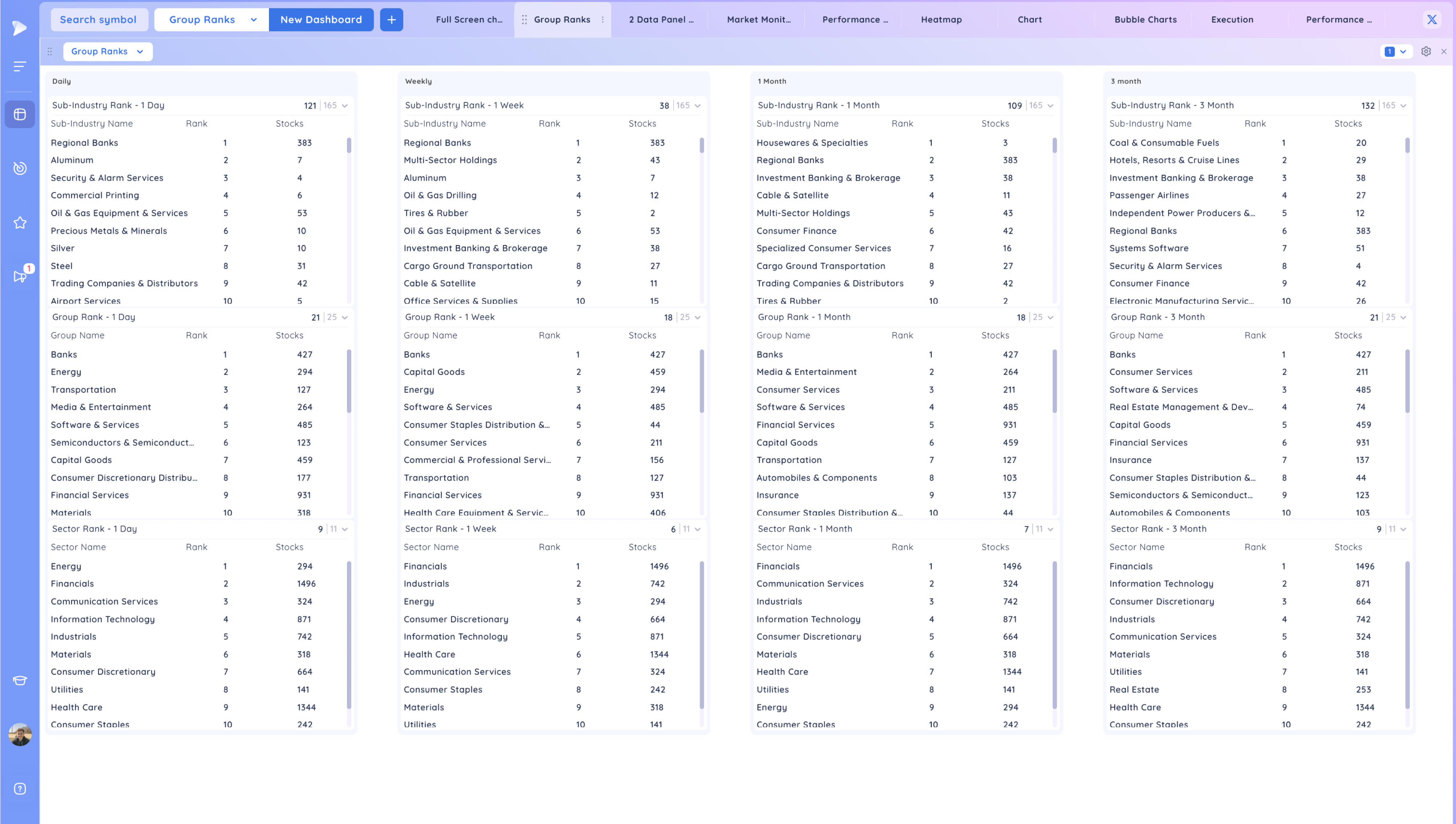Click the New Dashboard button
Image resolution: width=1456 pixels, height=824 pixels.
(x=321, y=19)
